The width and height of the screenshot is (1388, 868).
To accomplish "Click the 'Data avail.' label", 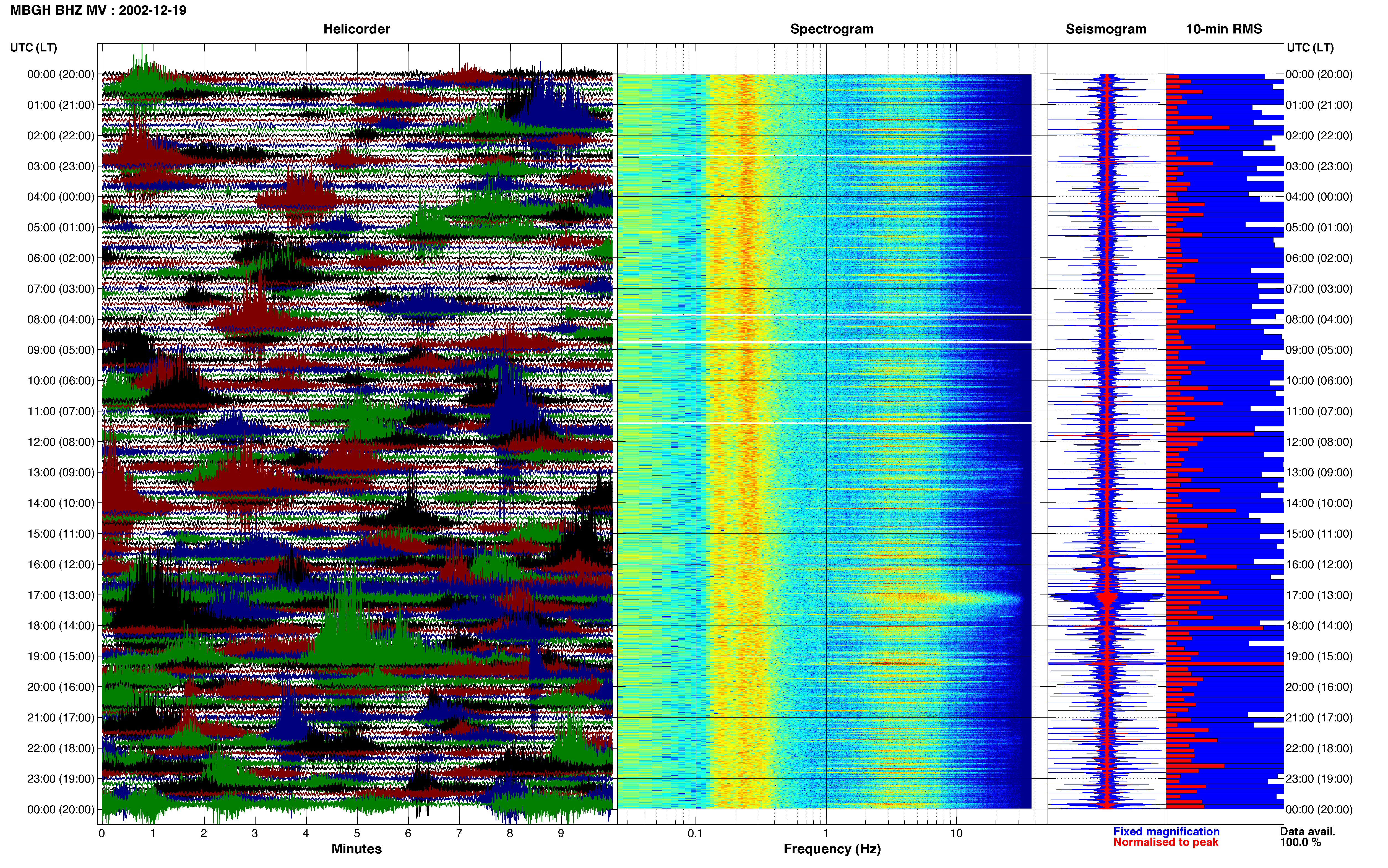I will (x=1308, y=831).
